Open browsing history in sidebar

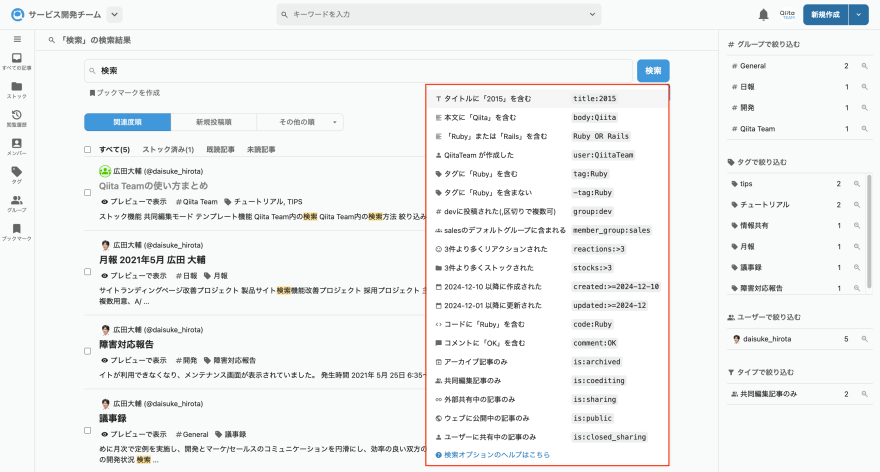click(x=17, y=118)
